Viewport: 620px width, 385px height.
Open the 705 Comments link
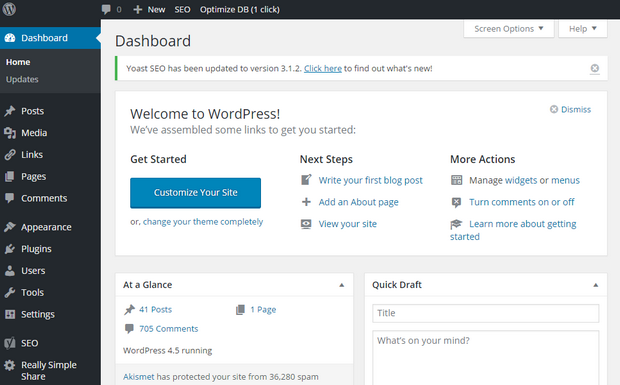coord(168,328)
